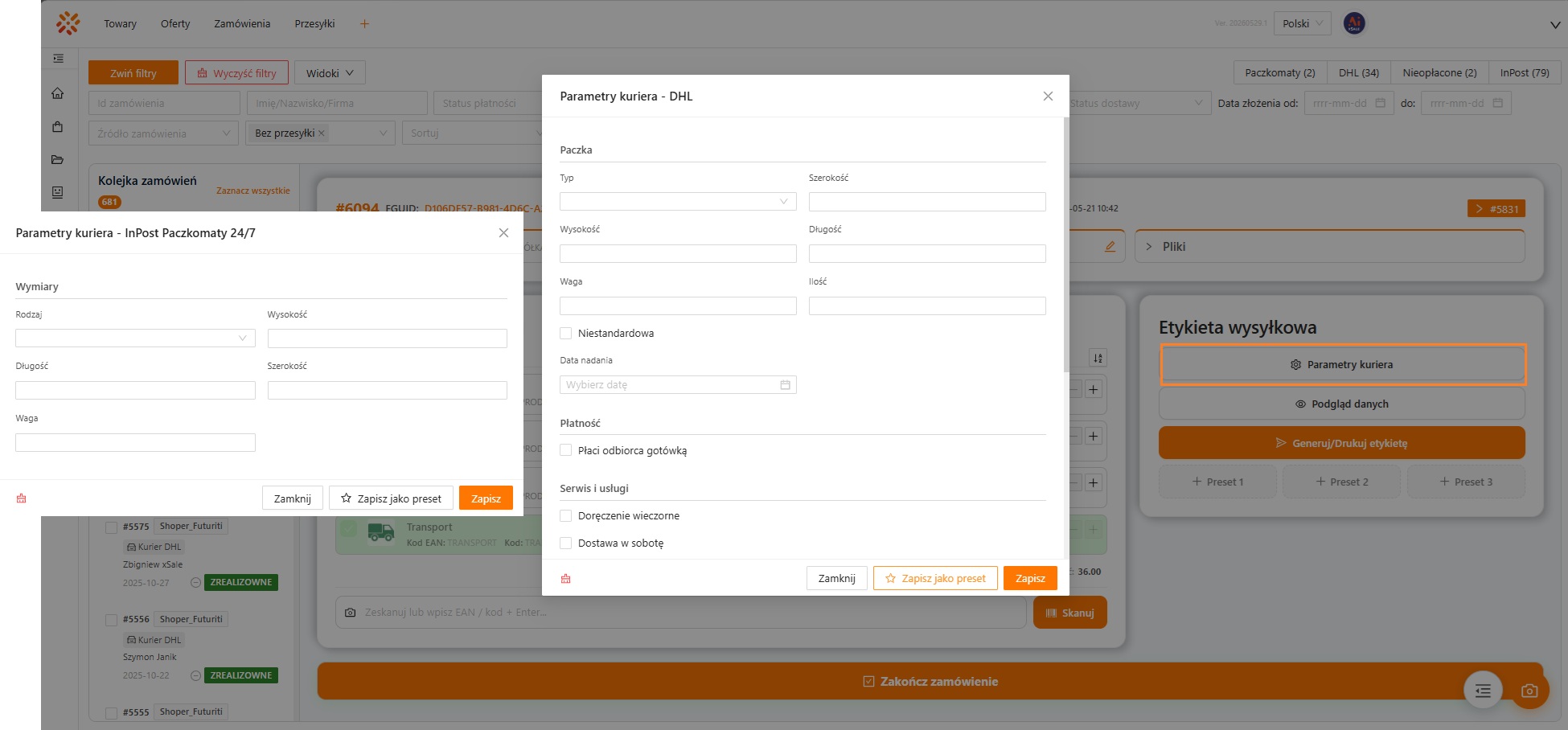The width and height of the screenshot is (1568, 730).
Task: Open the Towary menu
Action: point(120,24)
